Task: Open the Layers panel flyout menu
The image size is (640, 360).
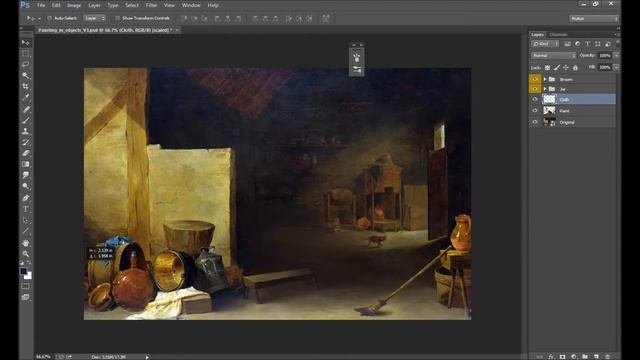Action: [x=617, y=34]
